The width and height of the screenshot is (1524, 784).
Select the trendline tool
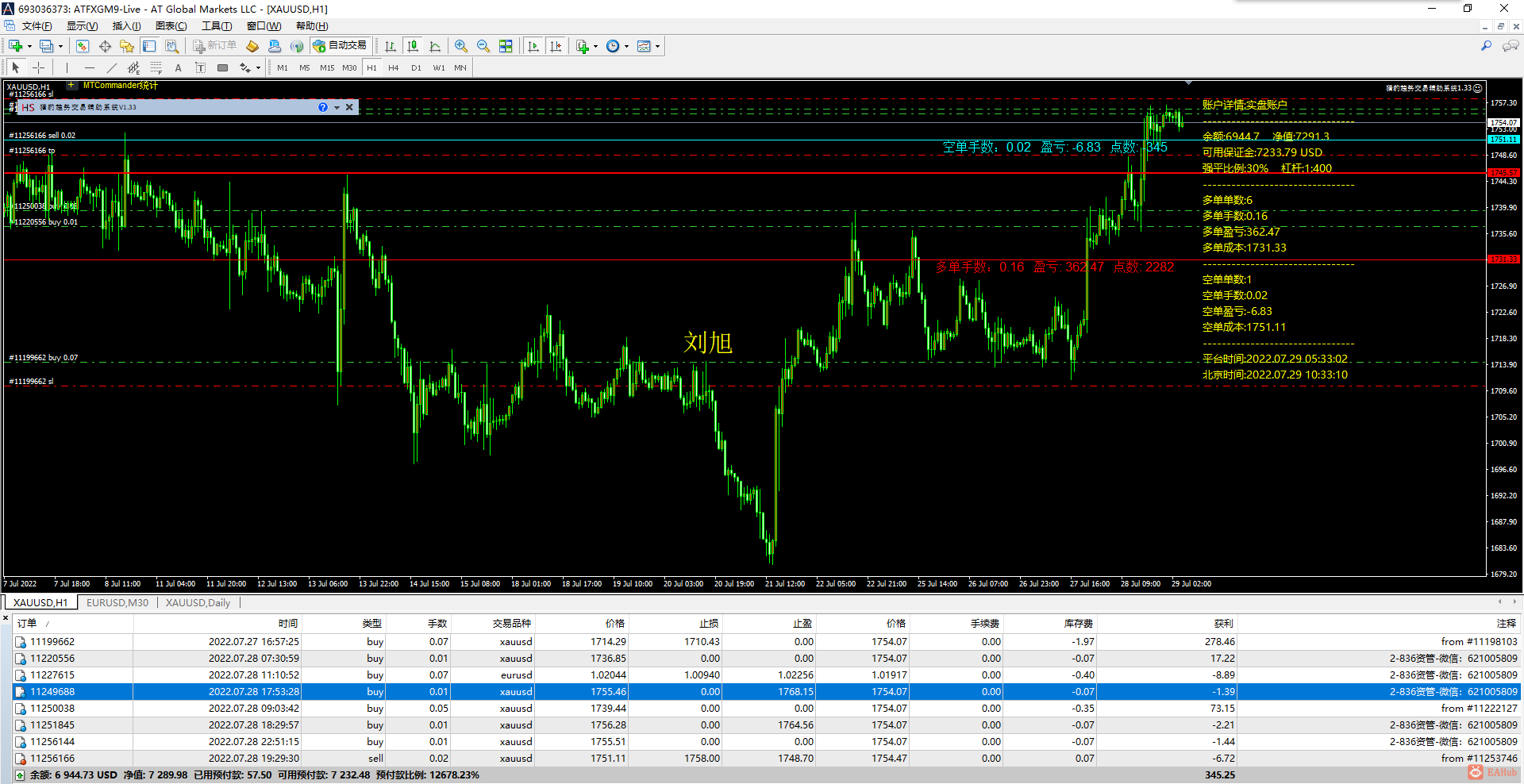click(x=111, y=67)
